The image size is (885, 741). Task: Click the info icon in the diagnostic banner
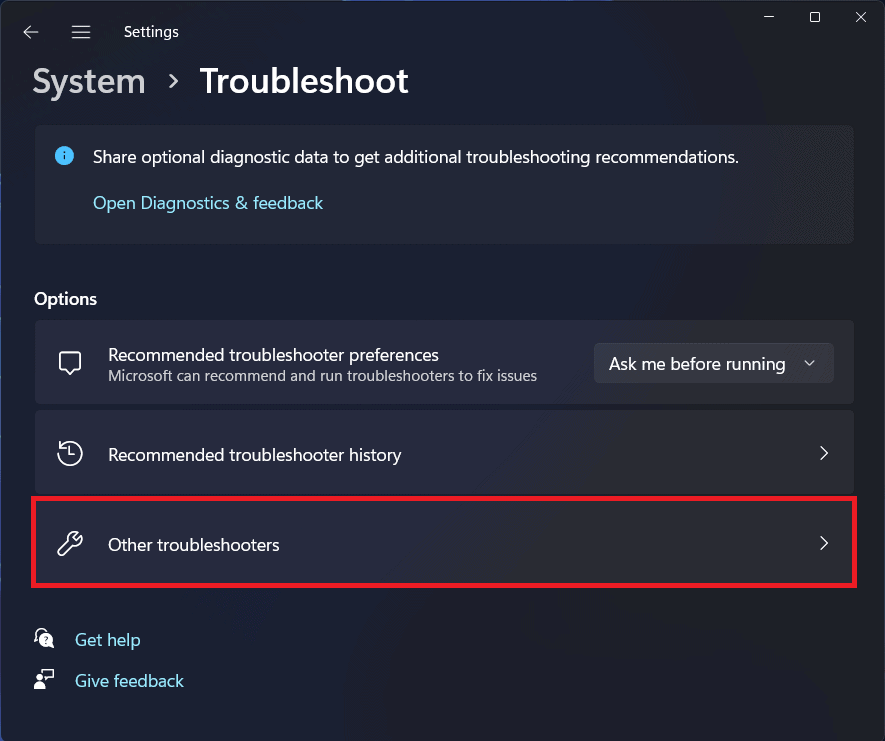click(x=64, y=156)
